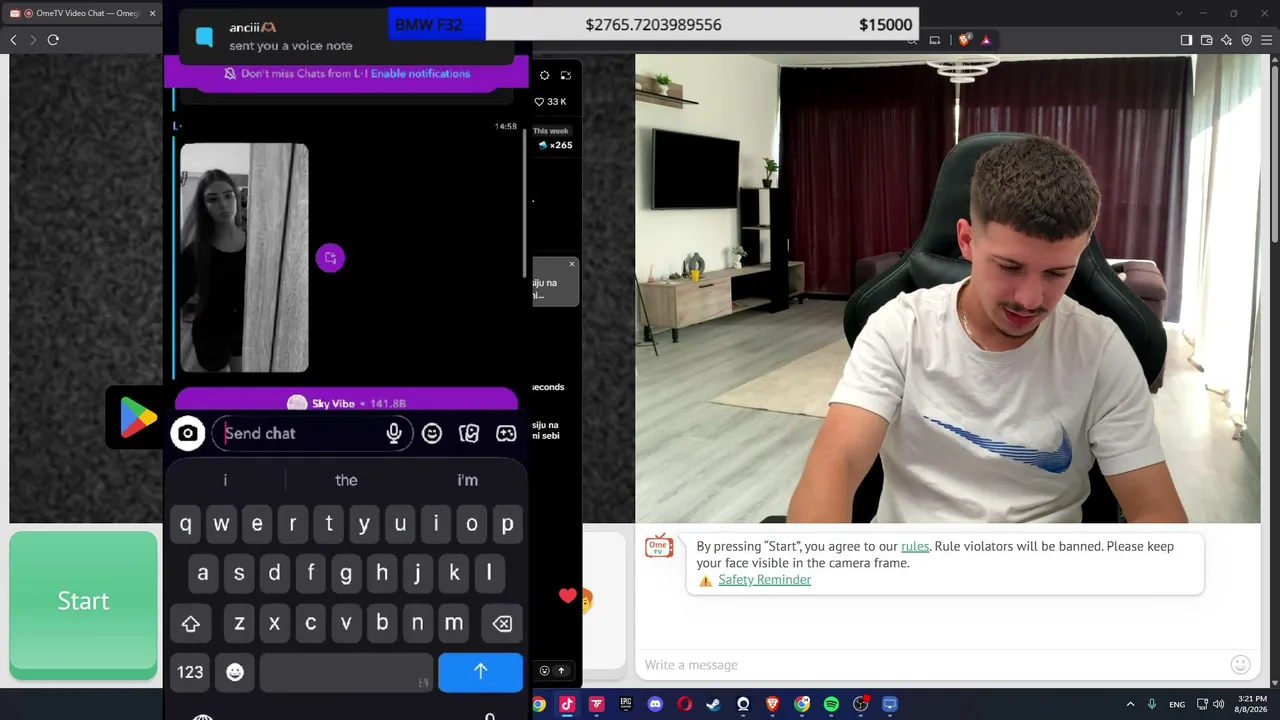Close the small chat popup with the x
Viewport: 1280px width, 720px height.
(572, 264)
